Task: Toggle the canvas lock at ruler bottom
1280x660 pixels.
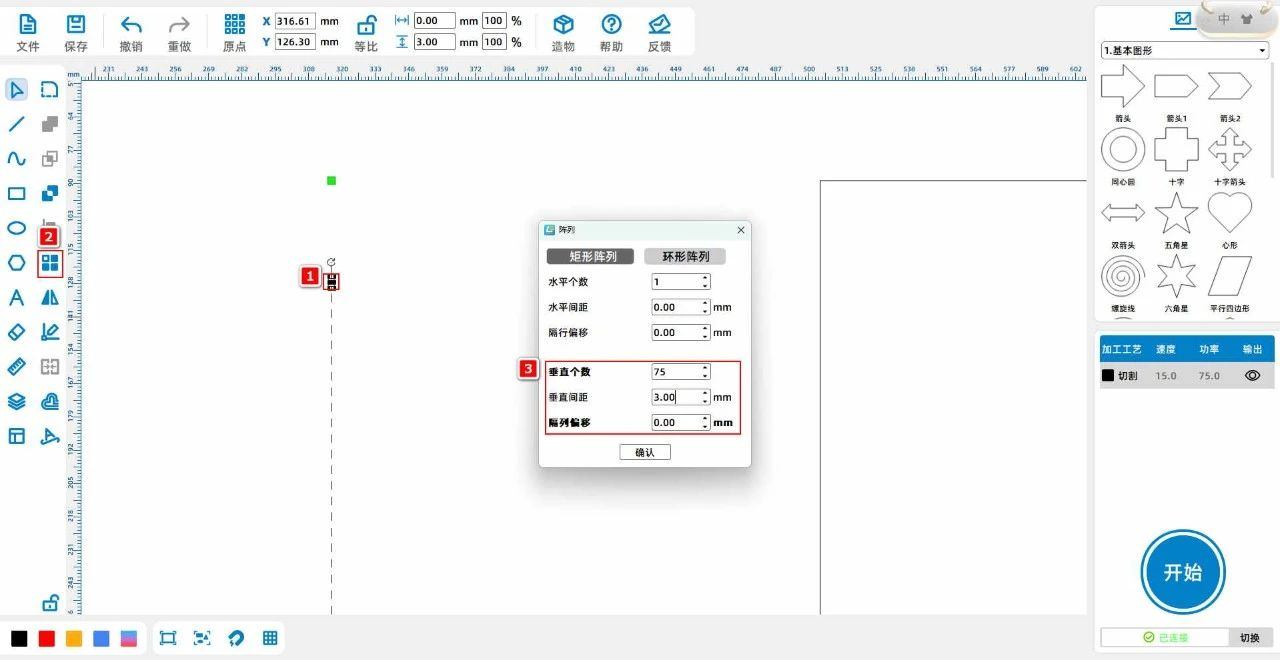Action: [50, 603]
